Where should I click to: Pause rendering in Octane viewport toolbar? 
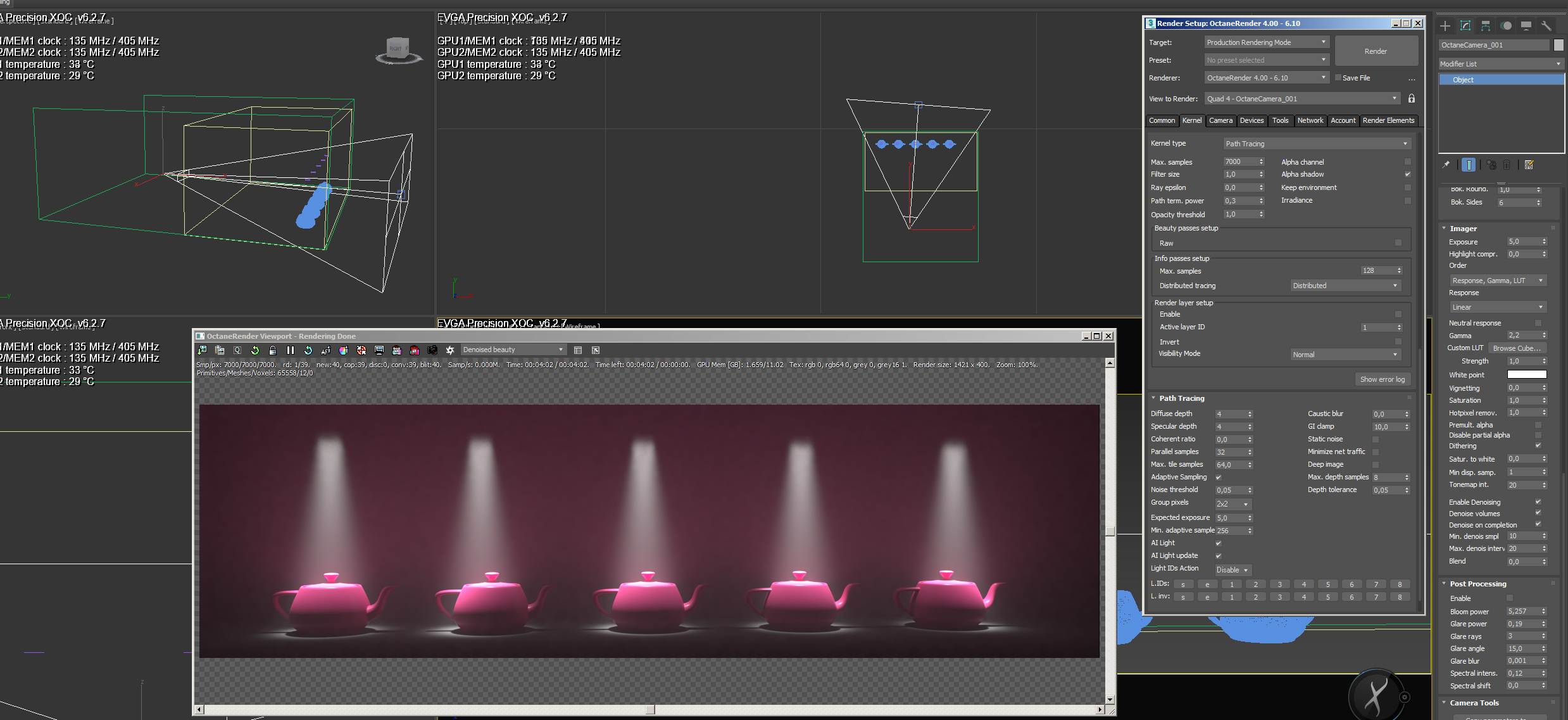pos(291,350)
